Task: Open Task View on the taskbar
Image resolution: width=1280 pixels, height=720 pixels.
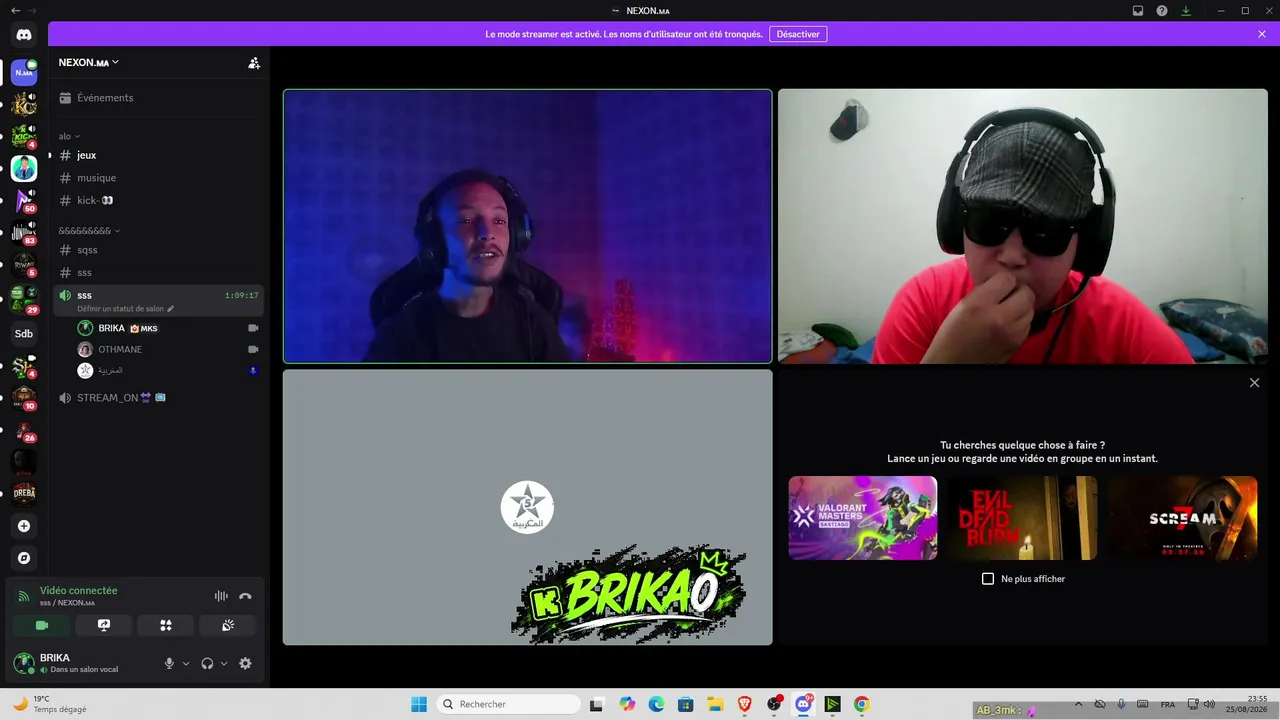Action: coord(597,704)
